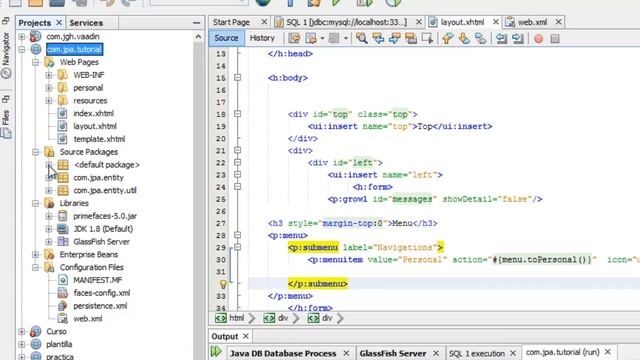Click the MANIFEST.MF file icon
The height and width of the screenshot is (360, 640).
(62, 280)
